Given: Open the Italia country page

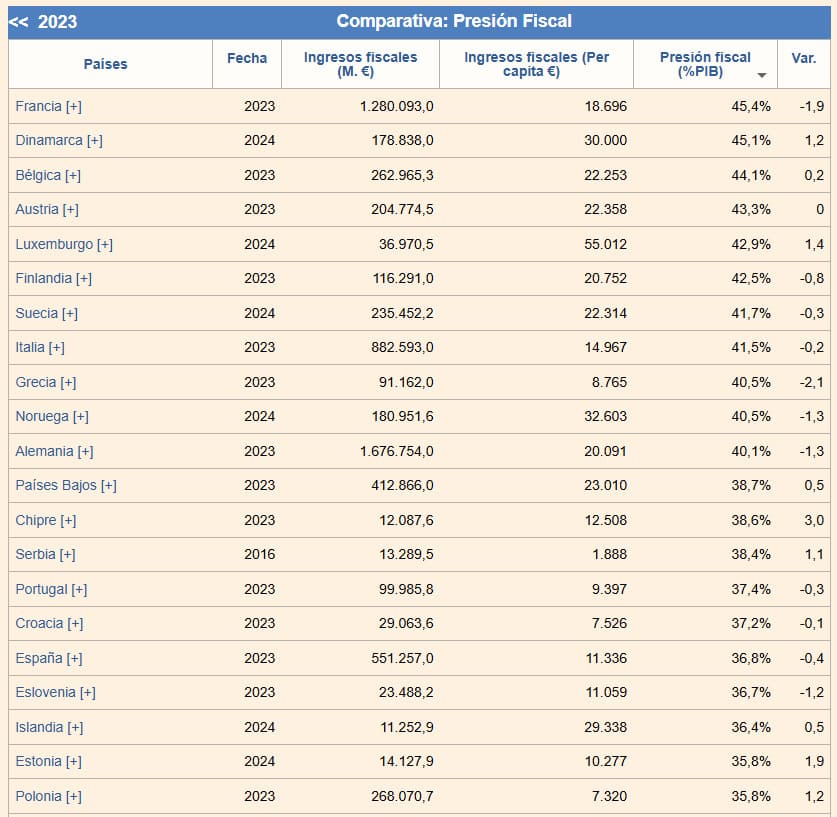Looking at the screenshot, I should tap(29, 347).
